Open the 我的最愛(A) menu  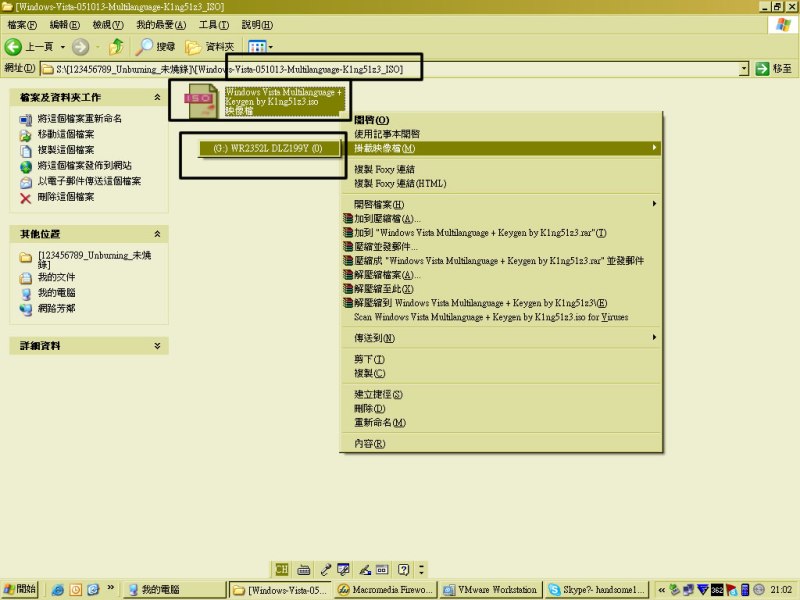tap(161, 24)
